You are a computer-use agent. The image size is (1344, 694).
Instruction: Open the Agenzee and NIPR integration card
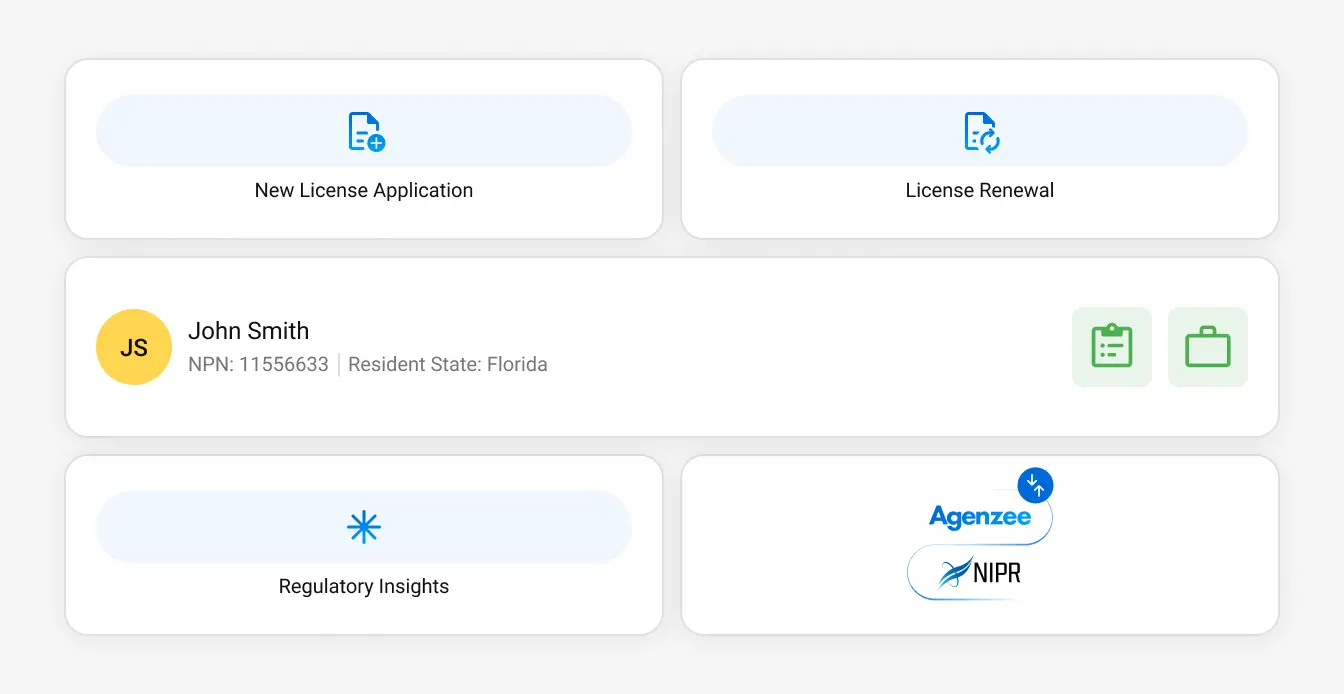tap(979, 545)
